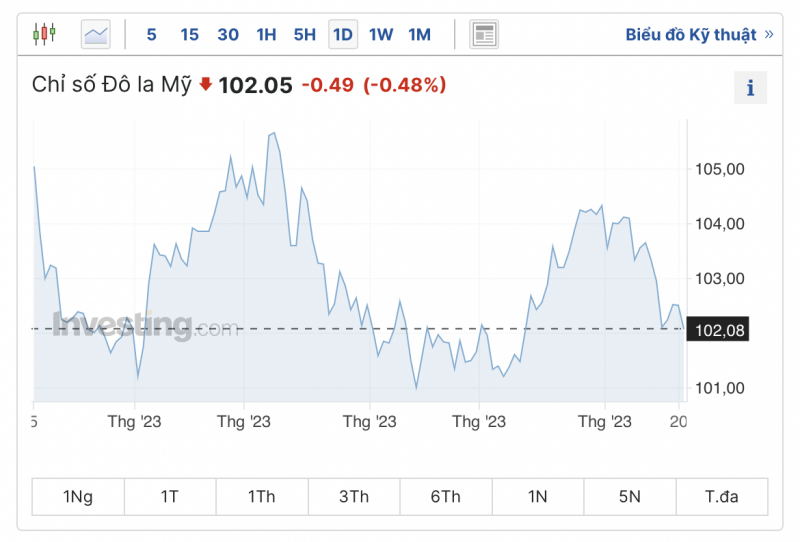
Task: Select the 1D daily interval
Action: 342,35
